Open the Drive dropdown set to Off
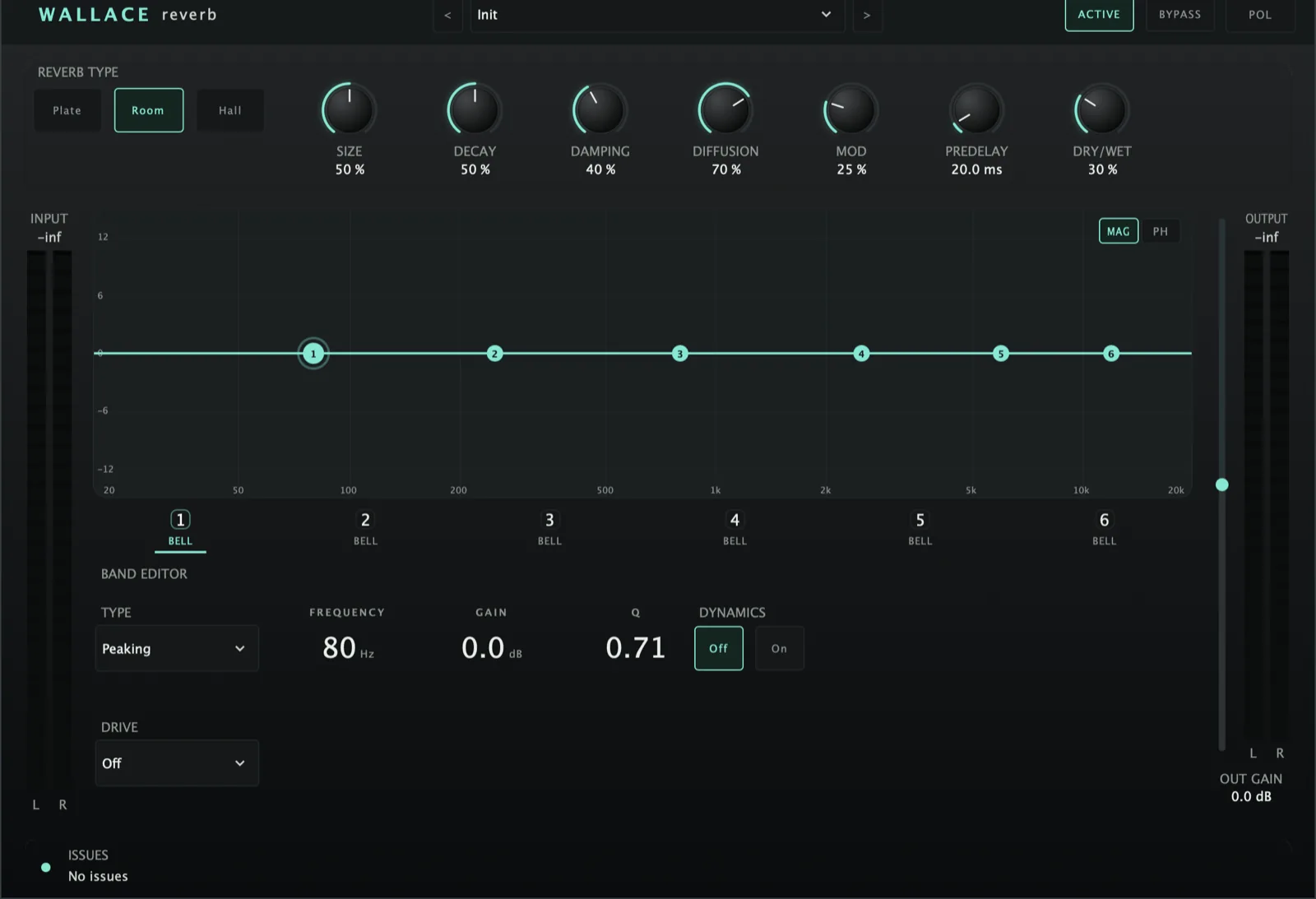This screenshot has width=1316, height=899. [177, 763]
